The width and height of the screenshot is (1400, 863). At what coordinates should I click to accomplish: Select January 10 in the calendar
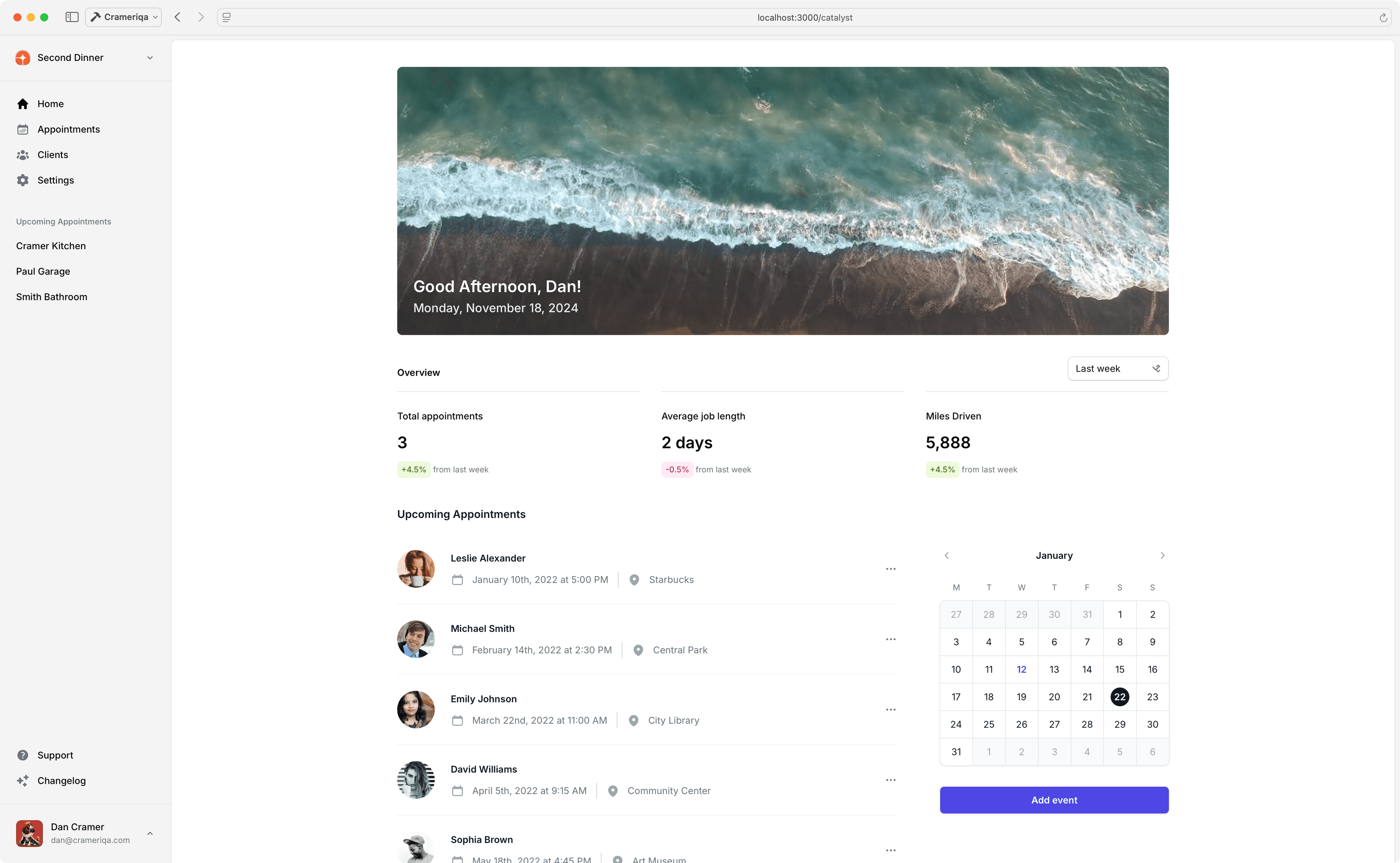956,670
